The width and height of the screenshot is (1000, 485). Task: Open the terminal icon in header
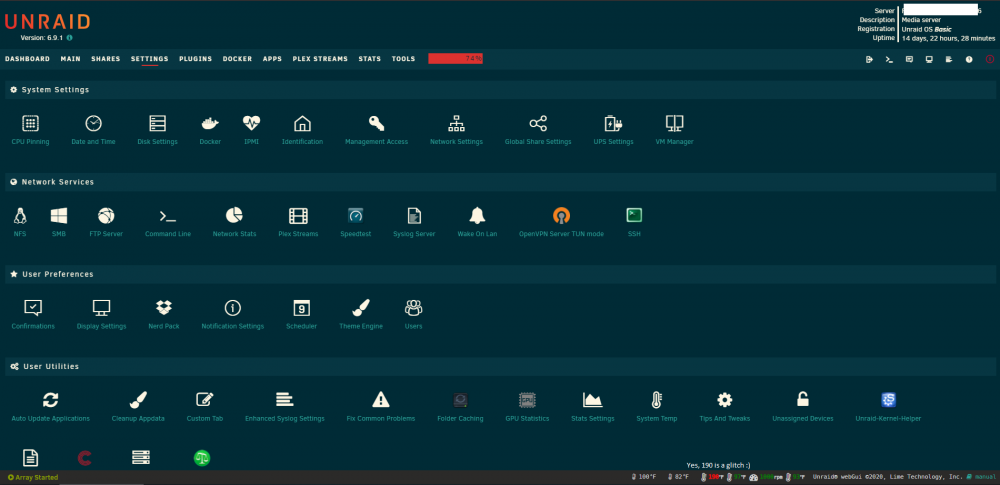[x=889, y=59]
